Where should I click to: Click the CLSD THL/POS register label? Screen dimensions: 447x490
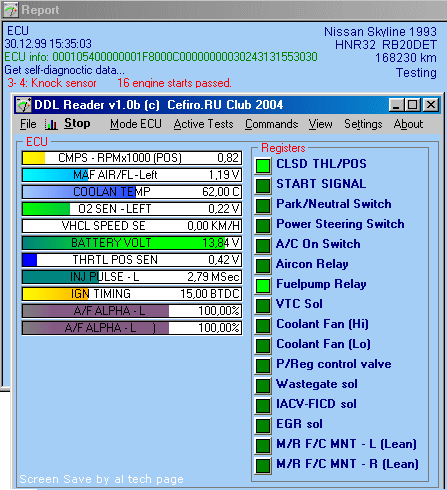[x=321, y=164]
